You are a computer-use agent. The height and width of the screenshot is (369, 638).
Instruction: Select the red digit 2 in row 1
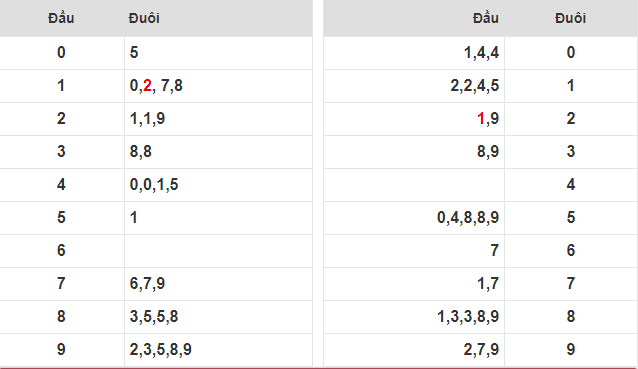147,86
